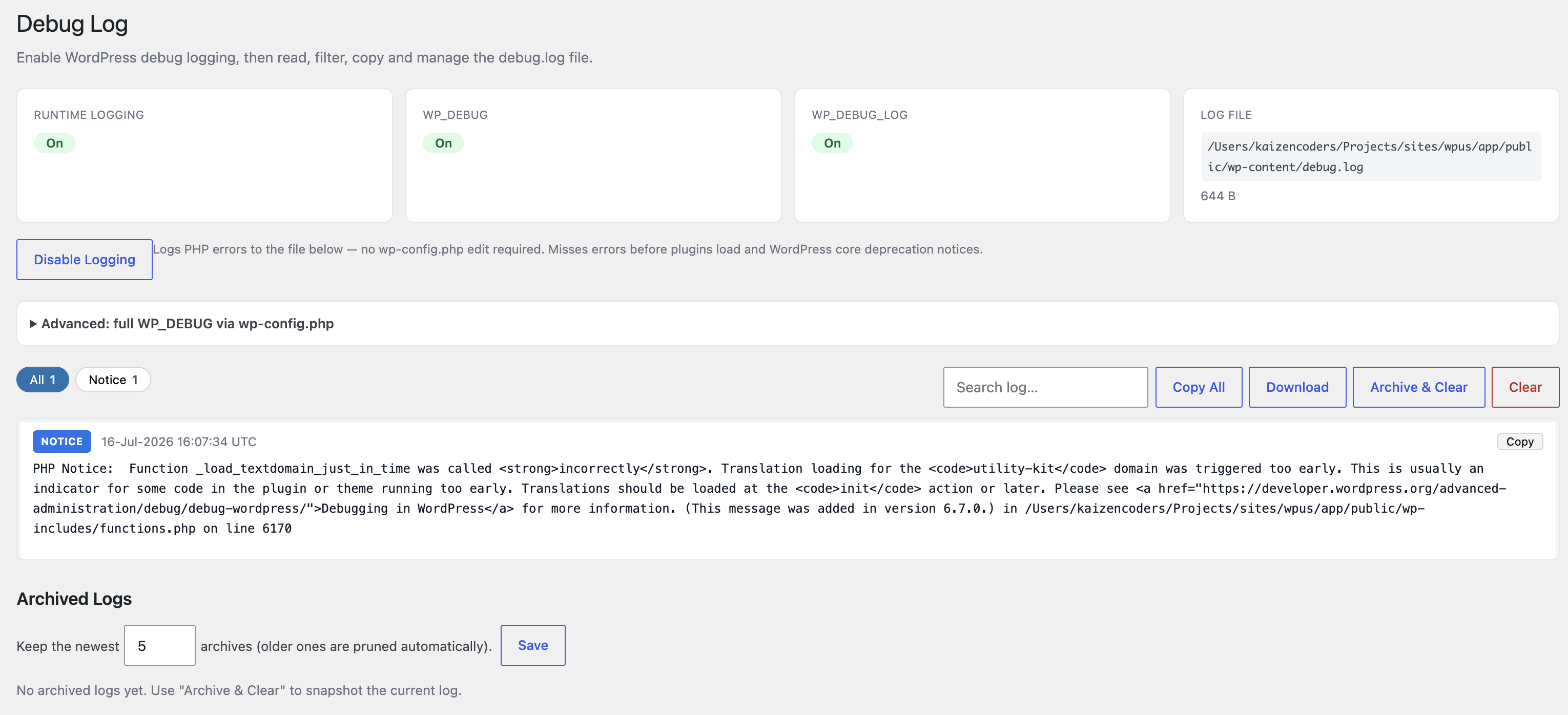Image resolution: width=1568 pixels, height=715 pixels.
Task: Click Archive & Clear button
Action: (x=1418, y=387)
